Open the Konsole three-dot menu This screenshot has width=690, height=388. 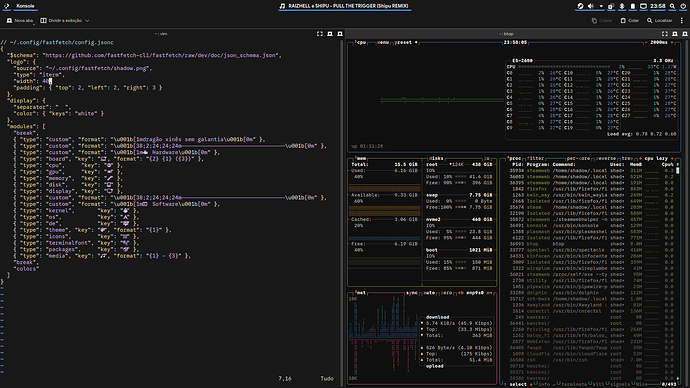click(682, 21)
